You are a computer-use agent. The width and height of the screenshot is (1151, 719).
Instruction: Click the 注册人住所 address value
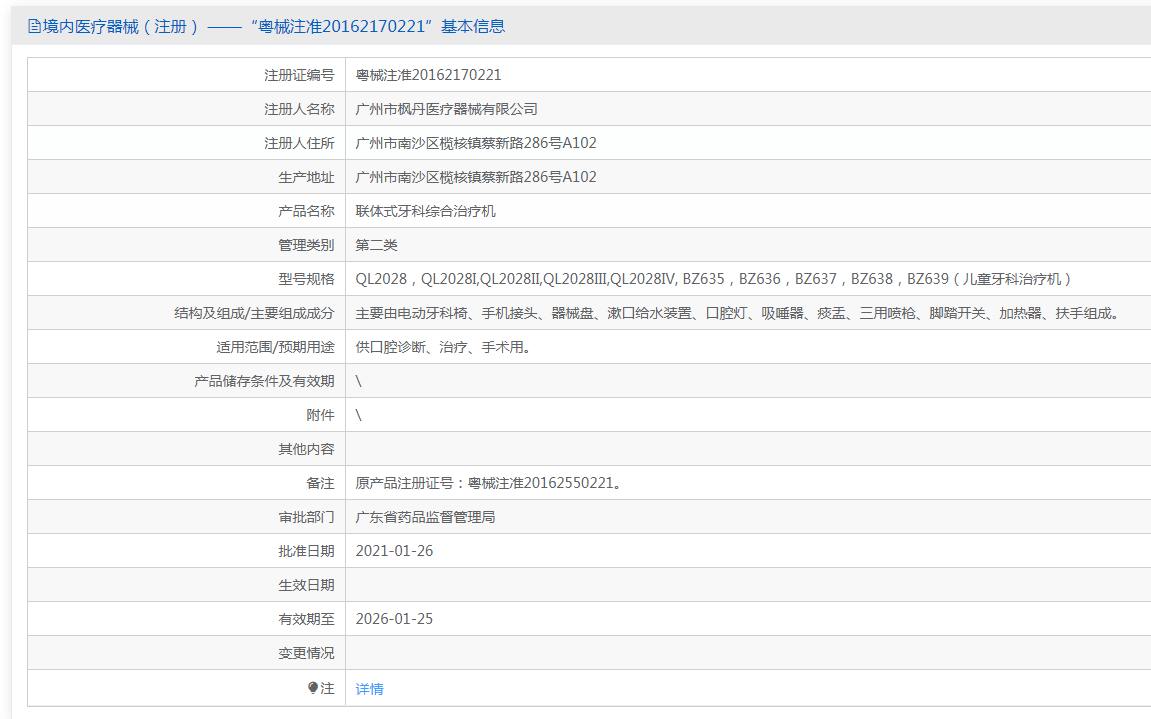(x=476, y=143)
